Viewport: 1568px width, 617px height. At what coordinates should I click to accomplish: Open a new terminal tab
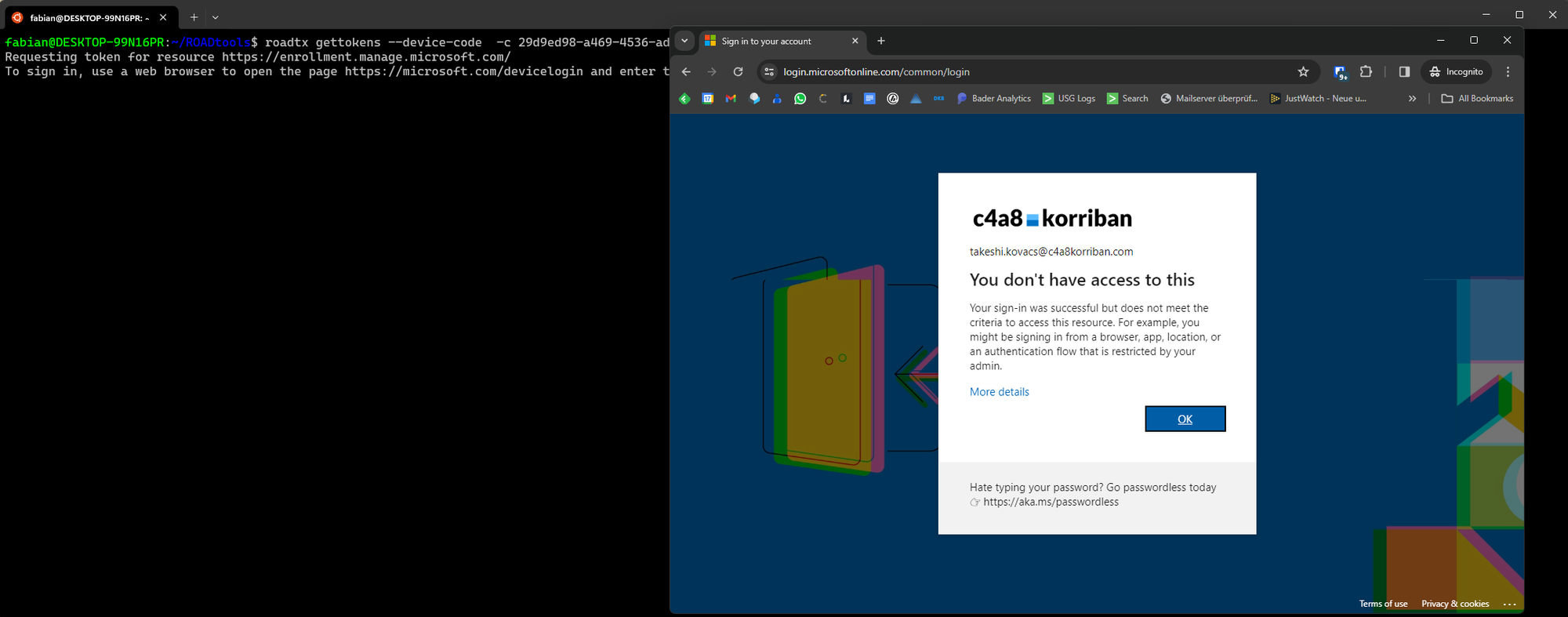pos(194,17)
